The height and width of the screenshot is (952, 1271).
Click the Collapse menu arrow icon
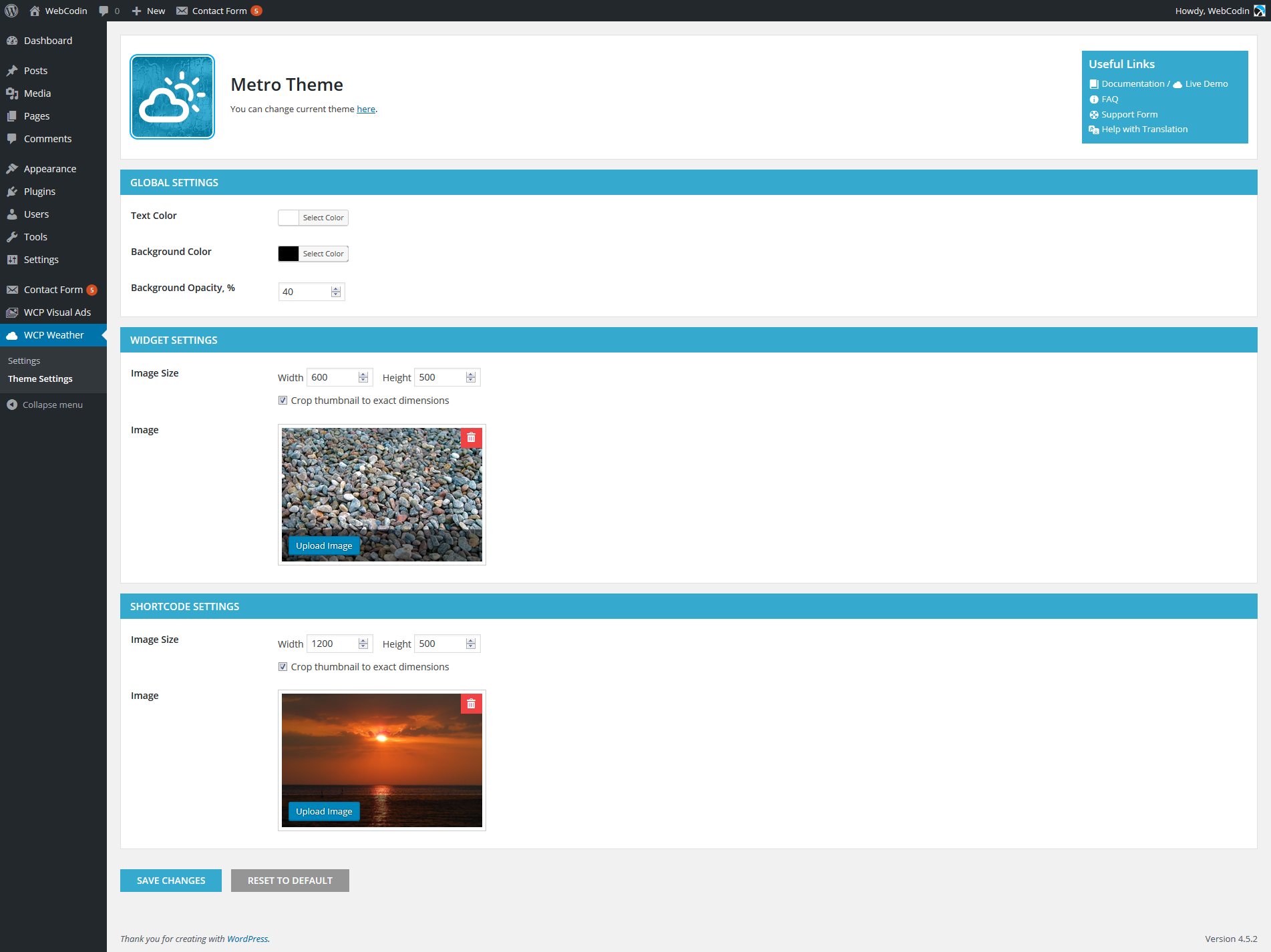click(12, 405)
